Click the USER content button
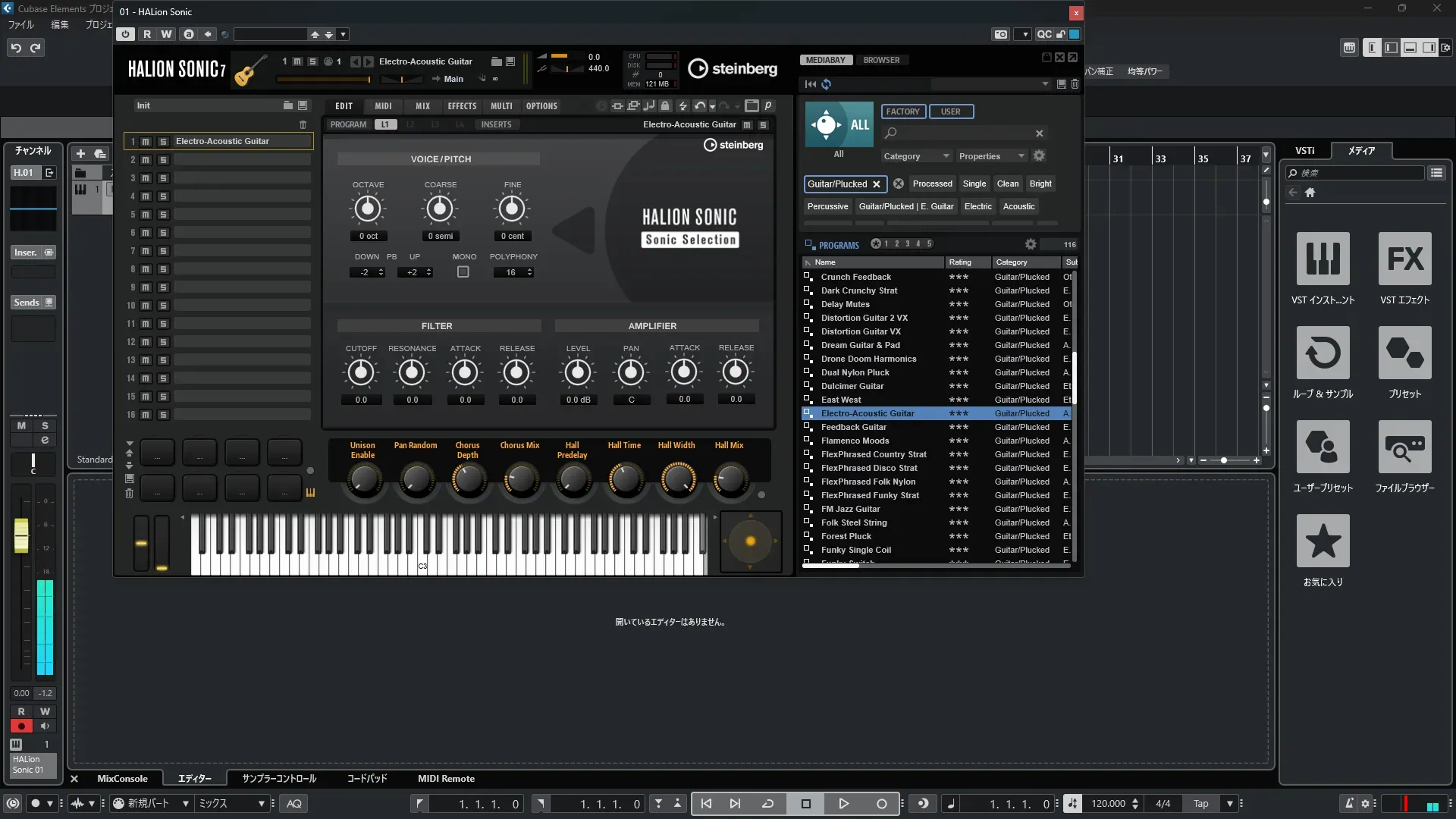1456x819 pixels. point(950,111)
